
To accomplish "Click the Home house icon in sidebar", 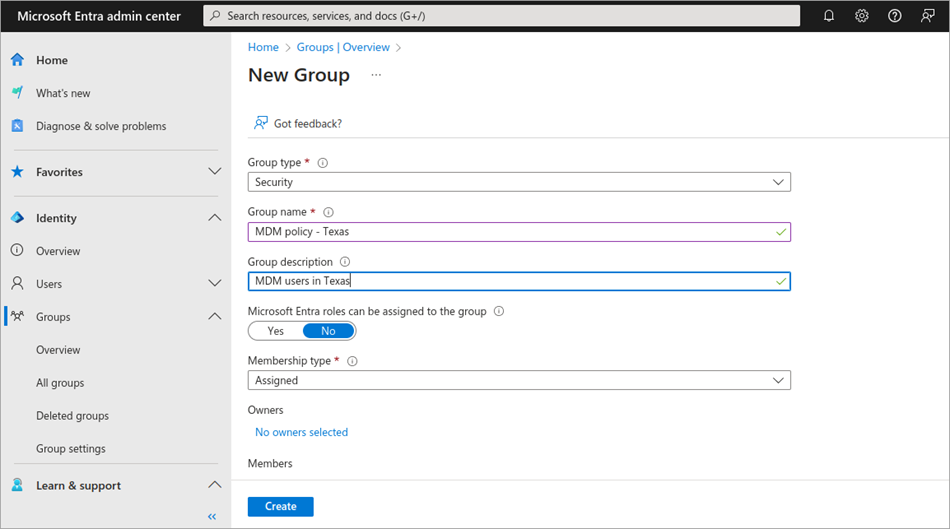I will [x=18, y=60].
